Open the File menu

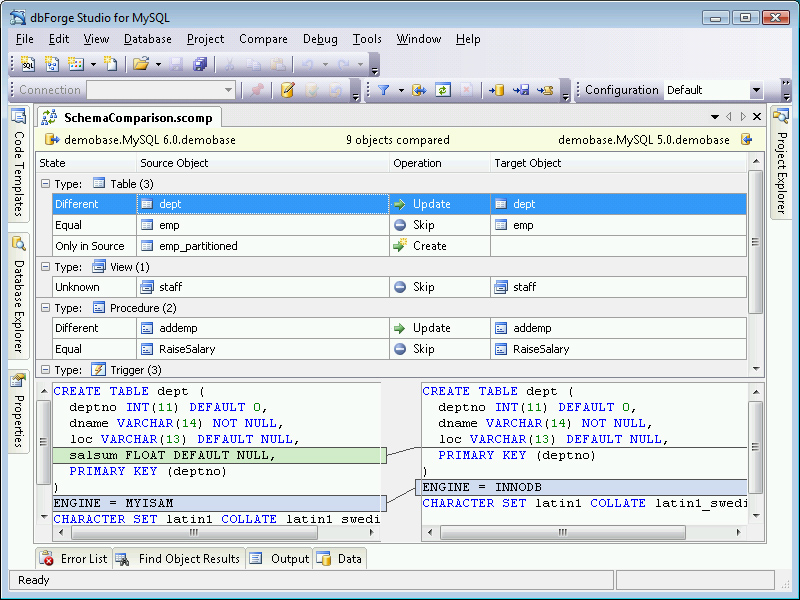(24, 39)
